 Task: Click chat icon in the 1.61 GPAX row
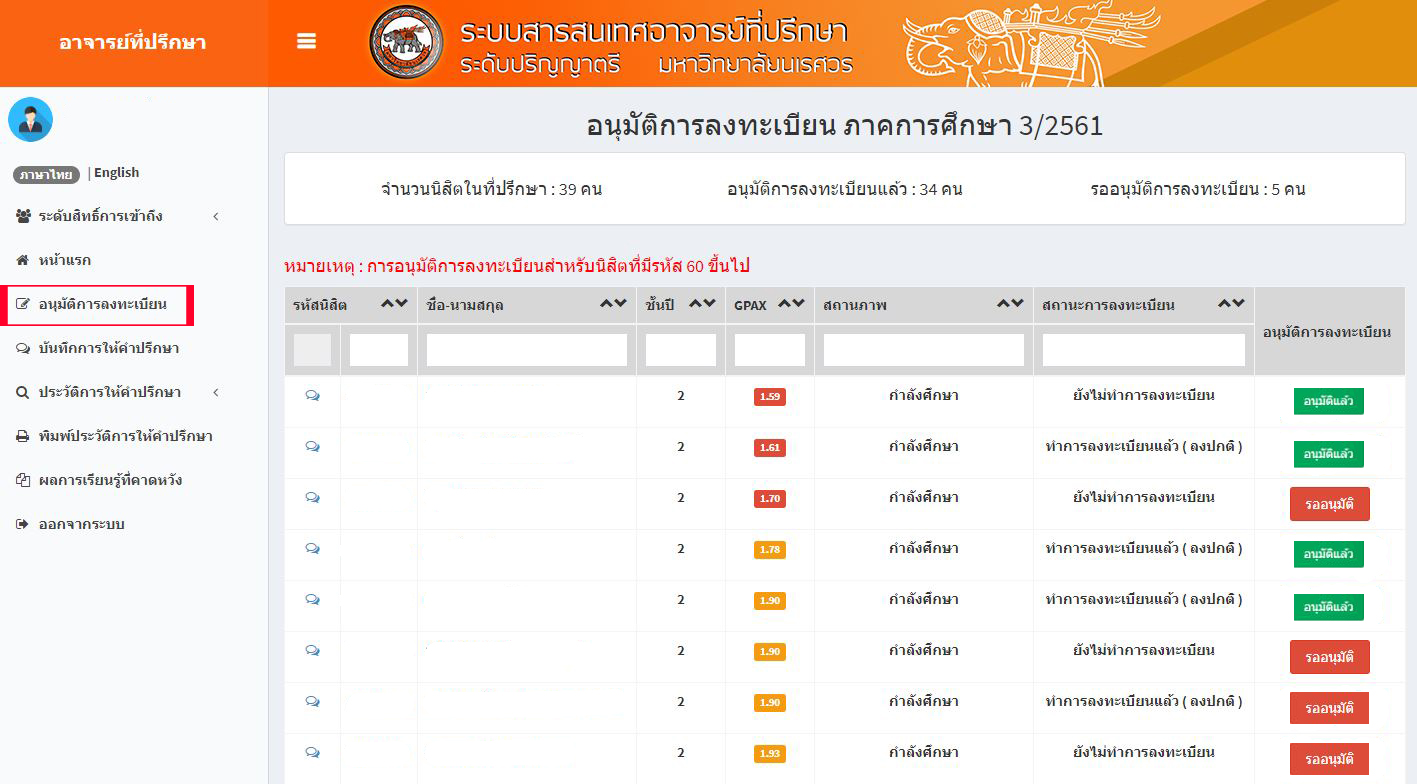[x=312, y=447]
